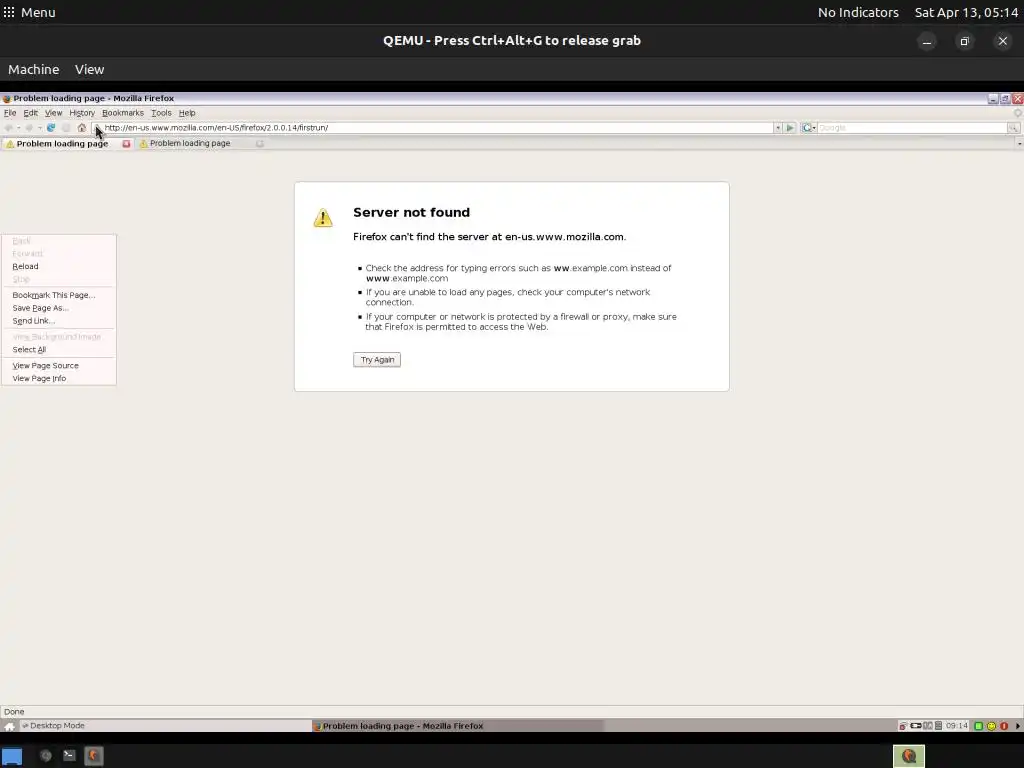Click the green square tray icon
Image resolution: width=1024 pixels, height=768 pixels.
979,726
